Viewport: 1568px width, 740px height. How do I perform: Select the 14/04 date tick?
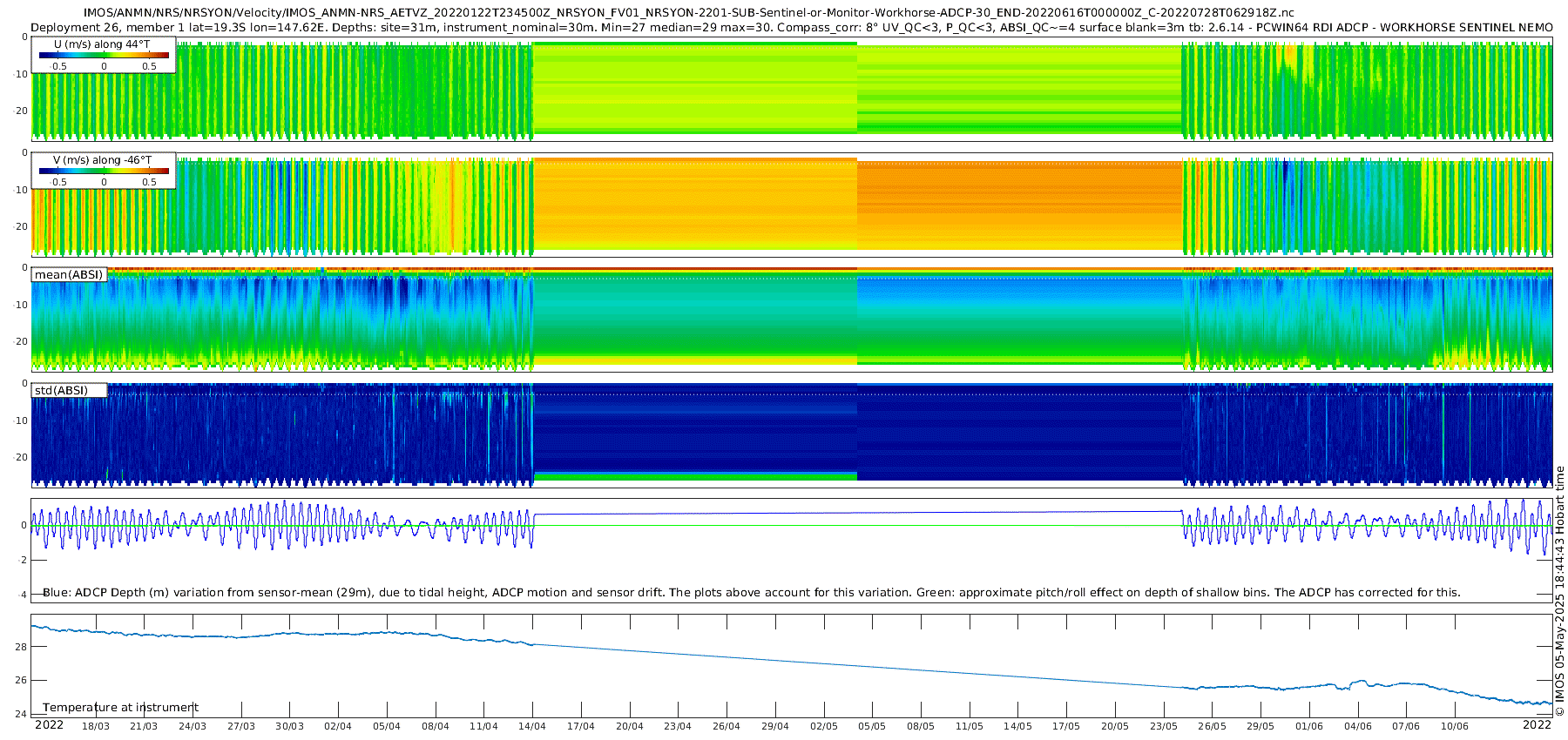532,726
